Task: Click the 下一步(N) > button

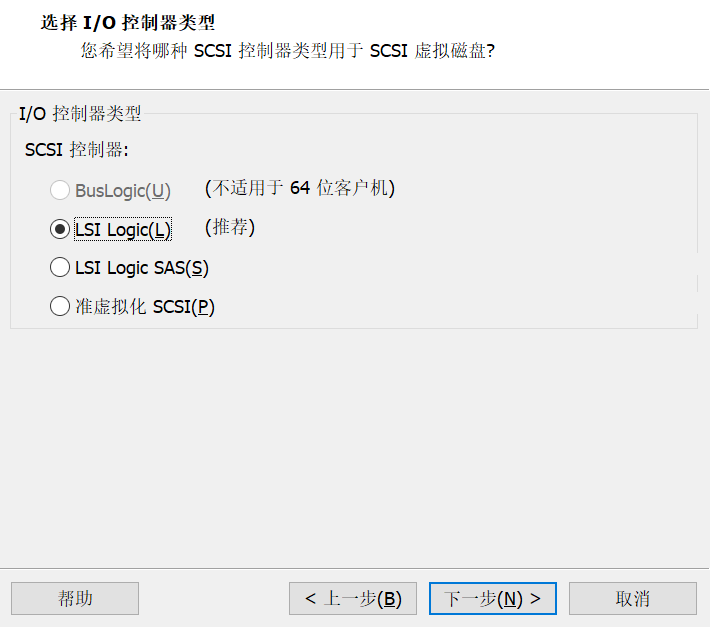Action: pyautogui.click(x=492, y=598)
